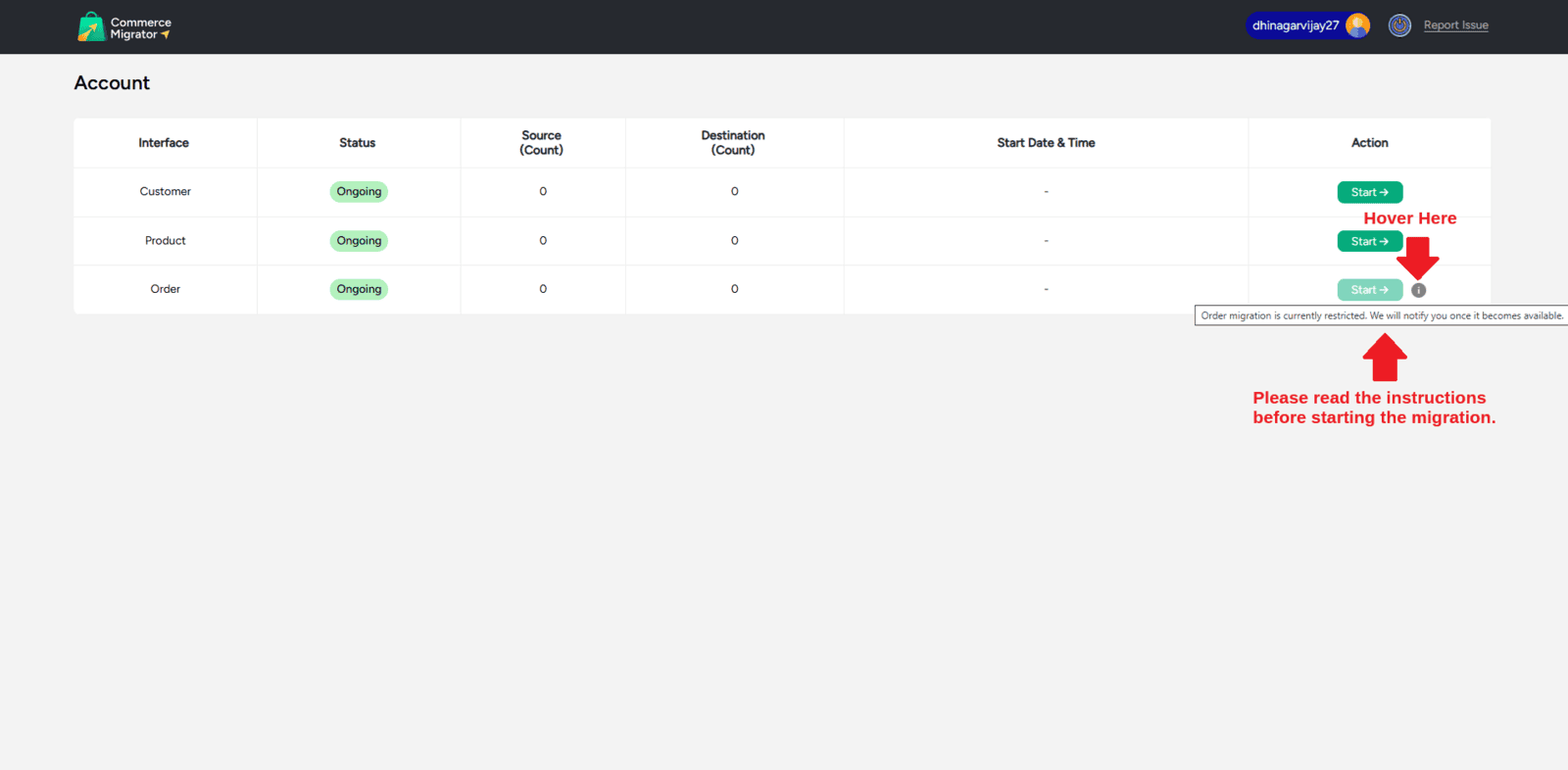This screenshot has height=770, width=1568.
Task: Click the Commerce Migrator shopping bag logo
Action: (91, 26)
